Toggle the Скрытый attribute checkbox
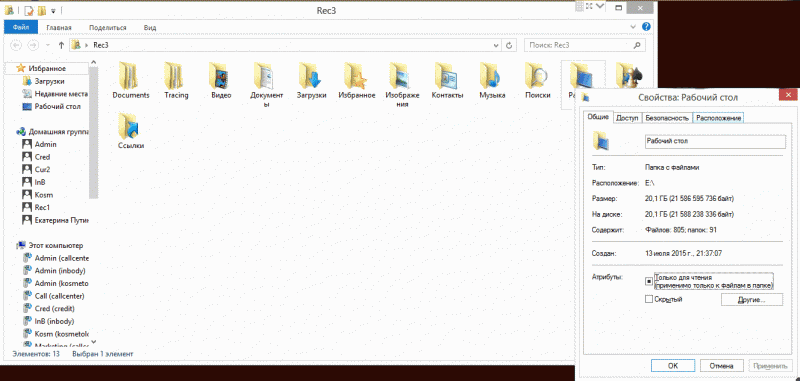The image size is (800, 381). (x=649, y=299)
